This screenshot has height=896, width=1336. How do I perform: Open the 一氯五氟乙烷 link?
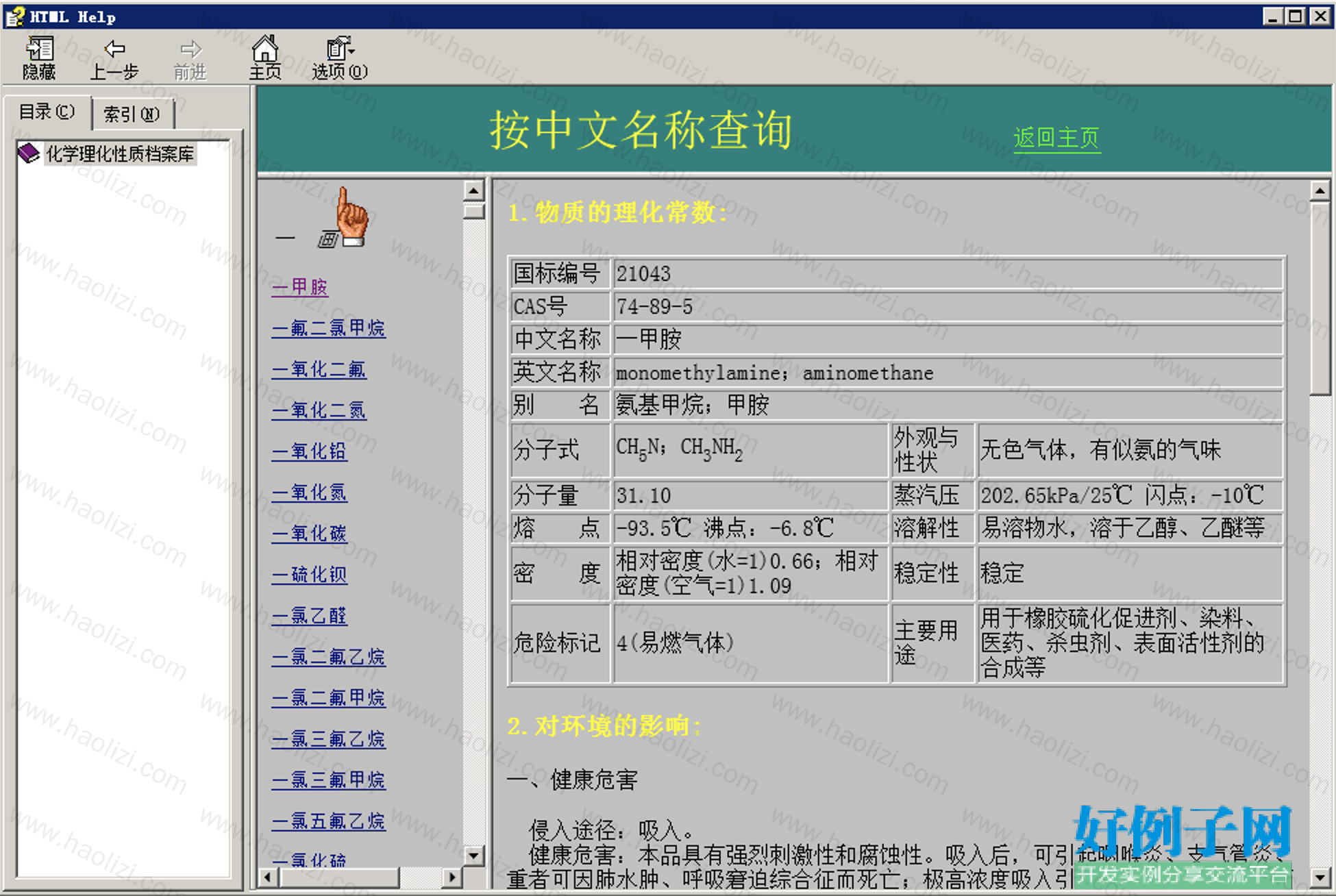(x=328, y=821)
